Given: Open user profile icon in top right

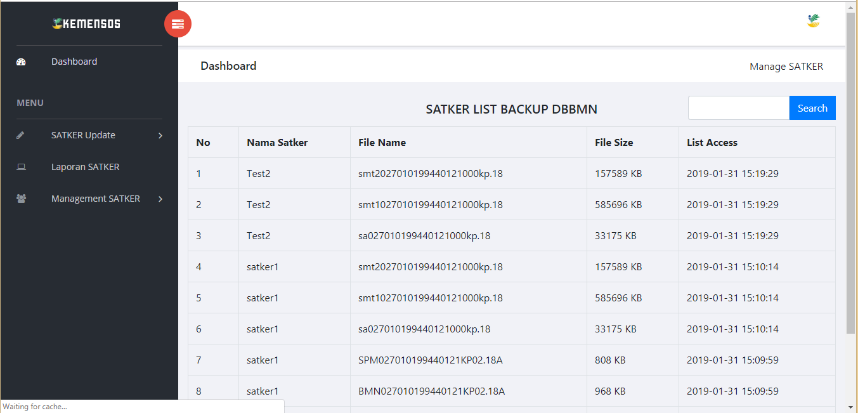Looking at the screenshot, I should click(813, 21).
